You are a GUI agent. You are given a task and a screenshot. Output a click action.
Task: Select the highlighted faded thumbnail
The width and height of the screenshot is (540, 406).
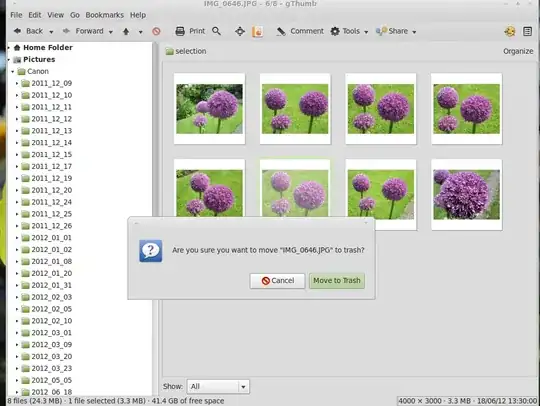[295, 189]
